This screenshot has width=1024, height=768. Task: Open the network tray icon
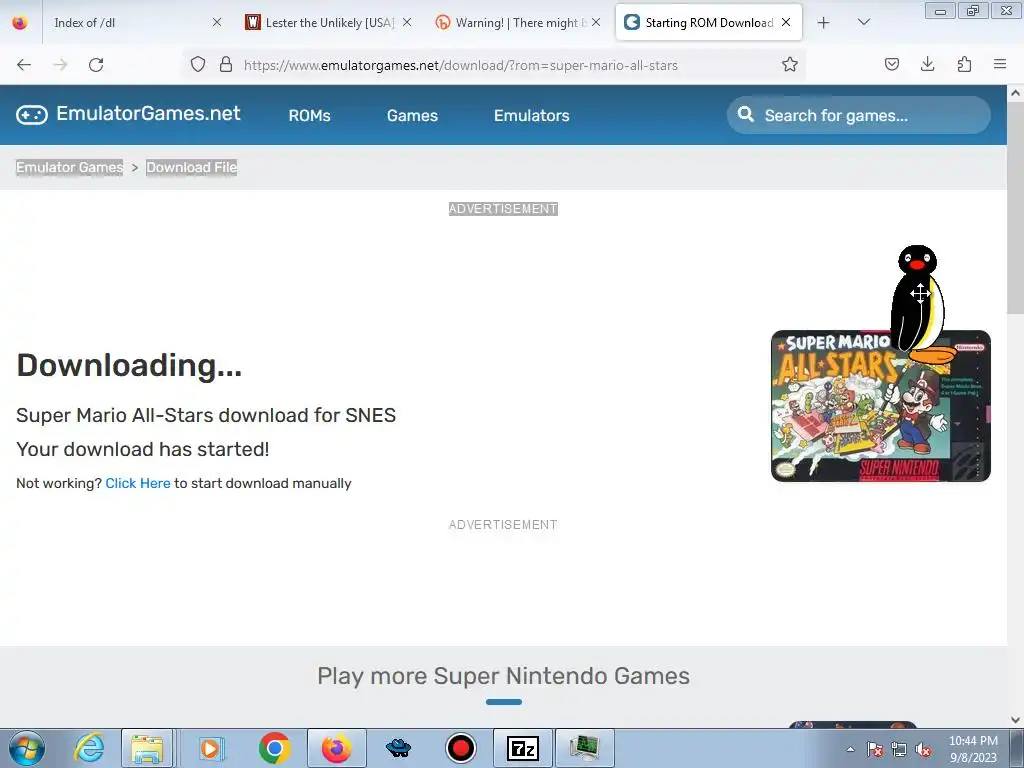pos(899,749)
